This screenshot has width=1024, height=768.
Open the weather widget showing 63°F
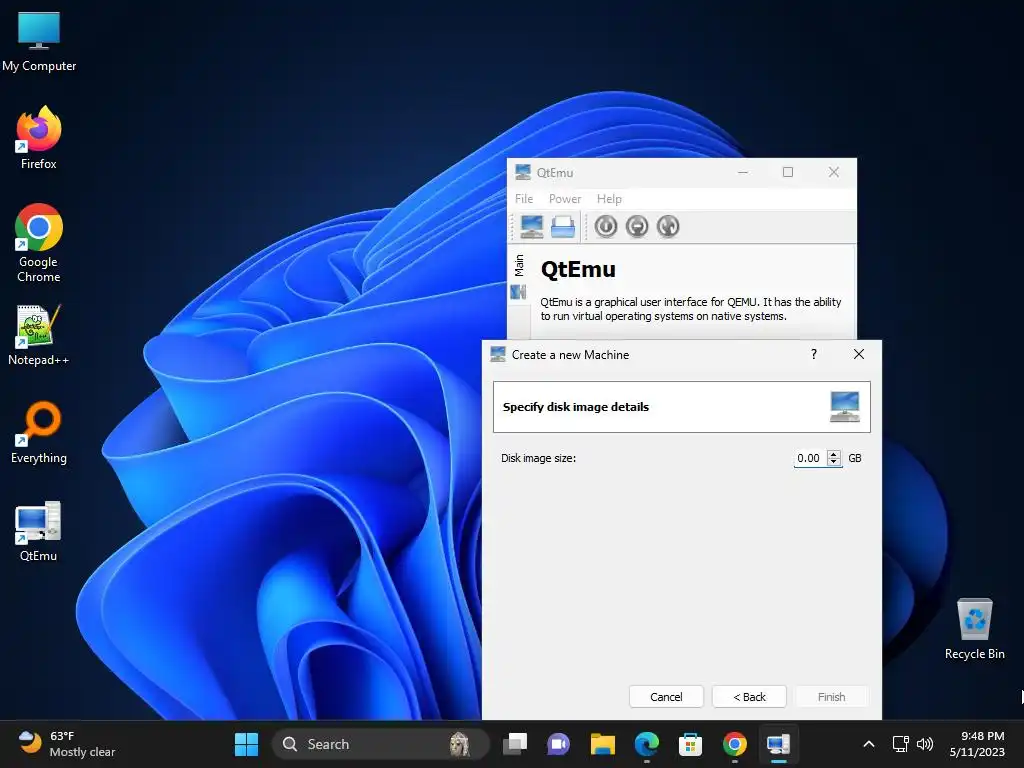(67, 744)
